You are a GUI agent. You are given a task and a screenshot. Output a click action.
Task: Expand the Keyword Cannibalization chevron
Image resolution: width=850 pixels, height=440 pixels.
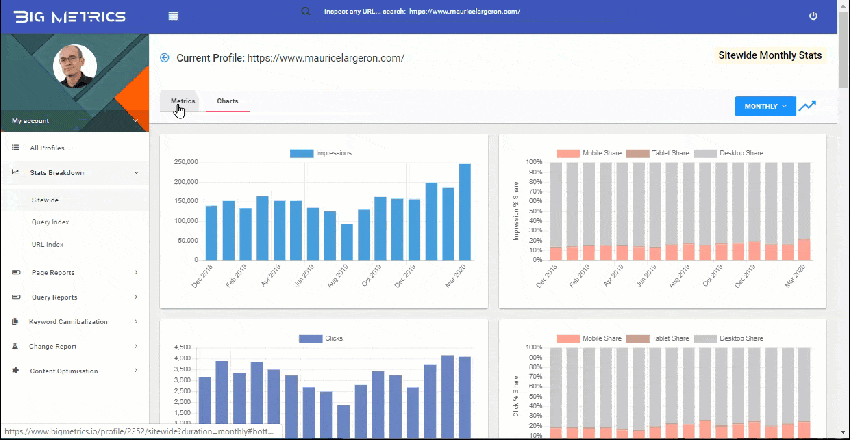point(136,321)
